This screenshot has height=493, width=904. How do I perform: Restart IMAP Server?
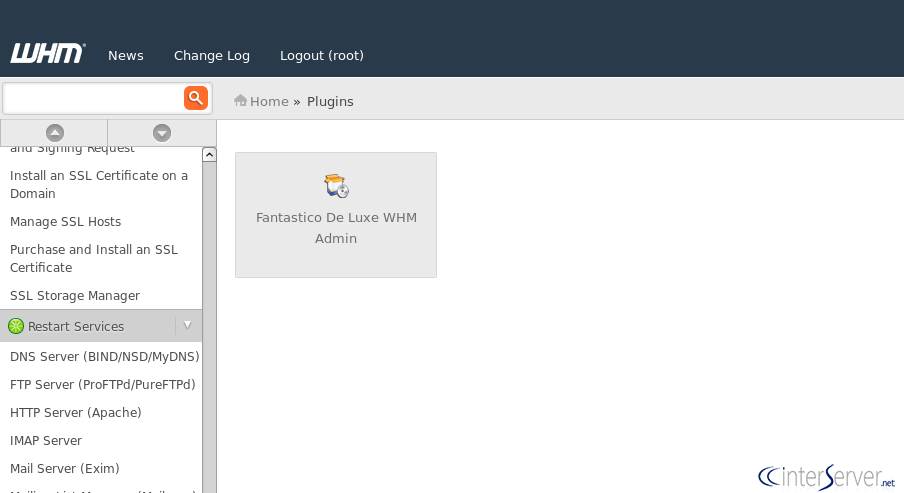[46, 441]
